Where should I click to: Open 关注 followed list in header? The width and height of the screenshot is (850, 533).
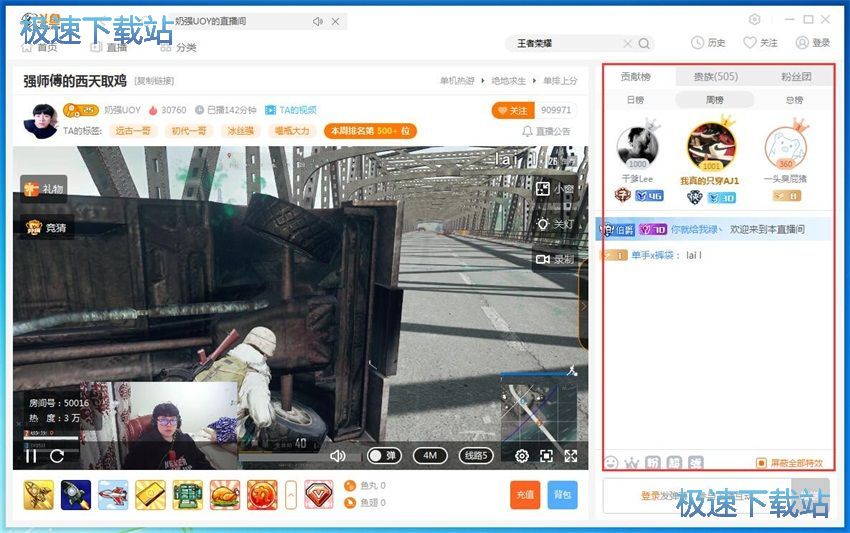(x=760, y=43)
